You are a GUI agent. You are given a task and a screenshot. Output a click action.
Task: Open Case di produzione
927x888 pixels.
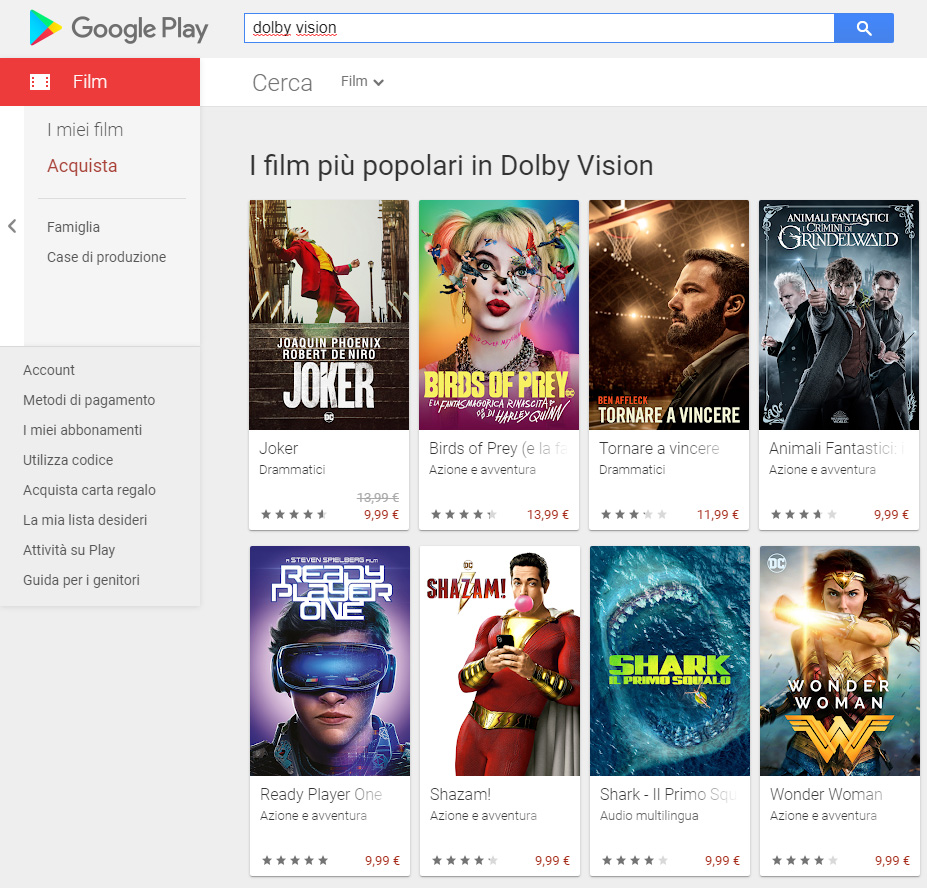(x=106, y=257)
